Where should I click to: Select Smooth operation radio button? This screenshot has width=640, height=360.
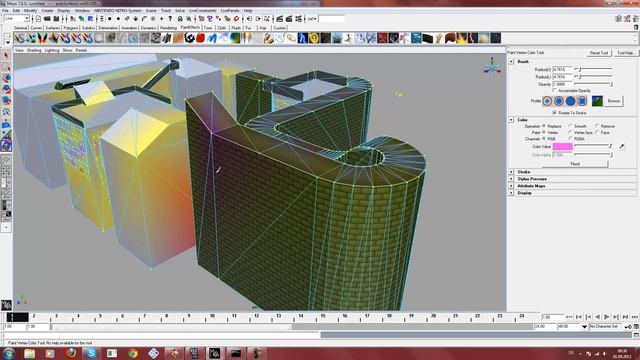pos(571,126)
